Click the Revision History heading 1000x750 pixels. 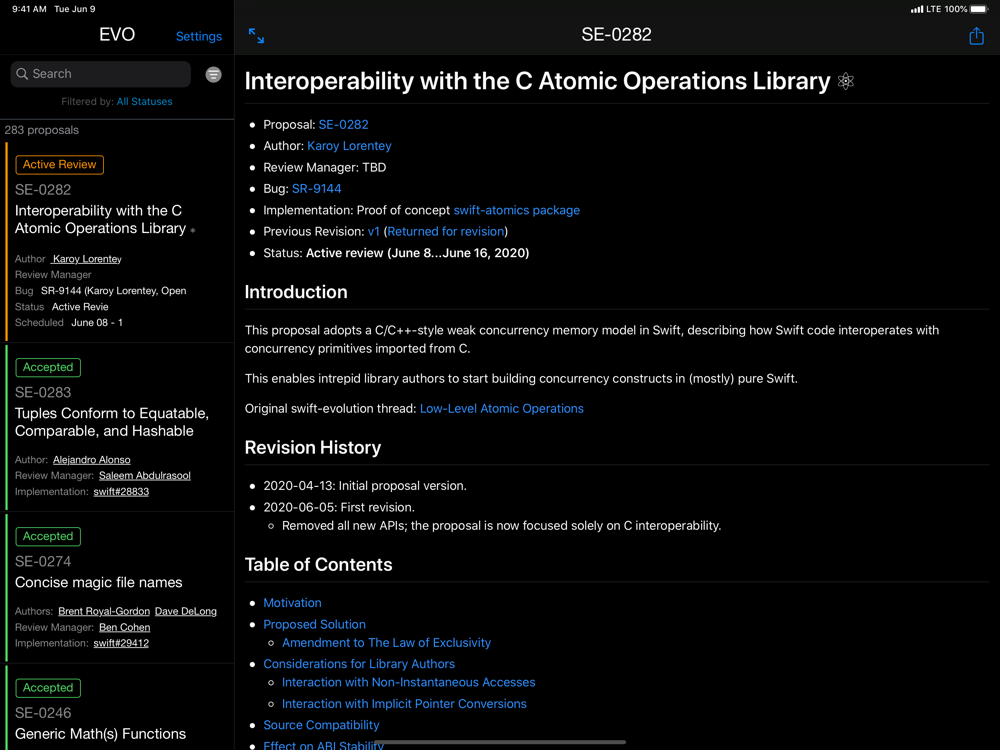coord(312,448)
